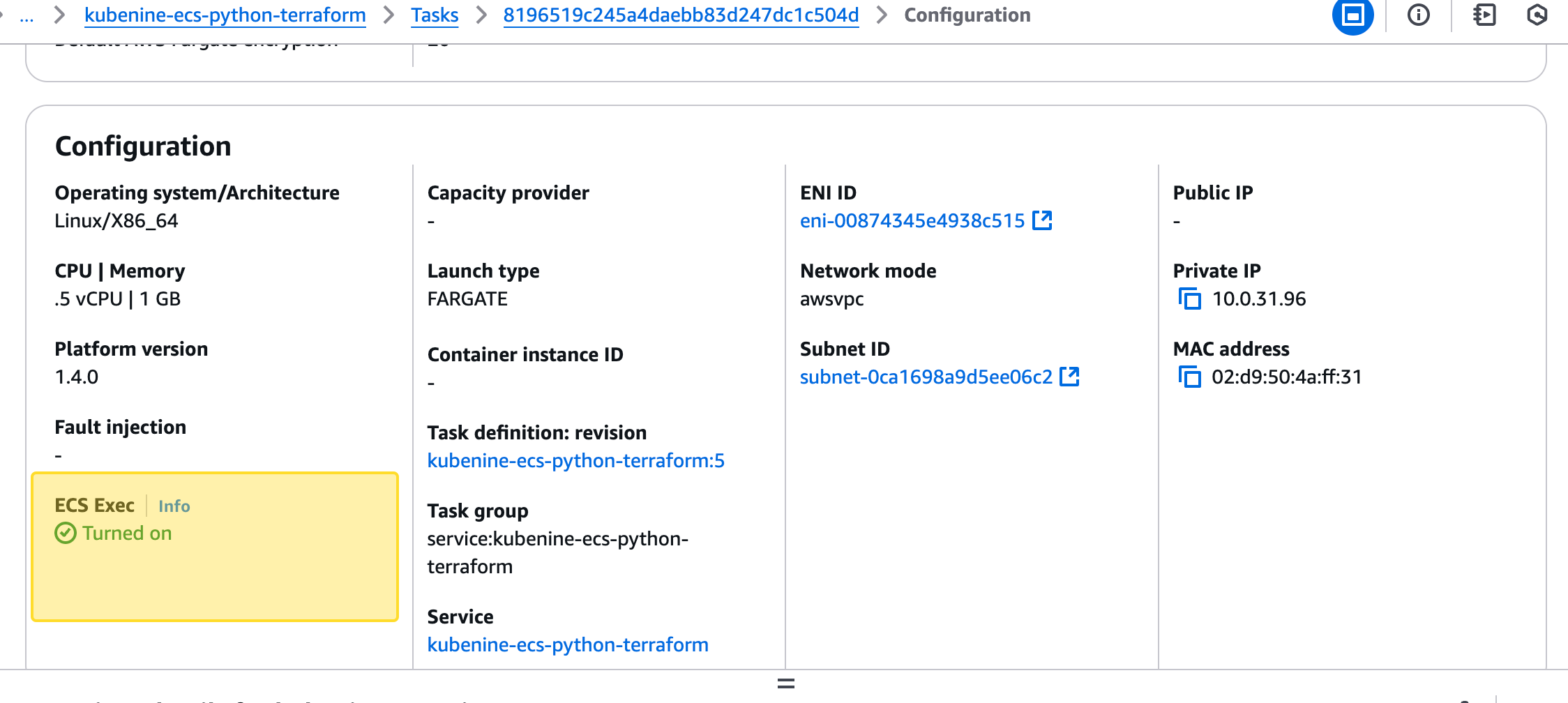1568x703 pixels.
Task: Open the info panel circle icon
Action: [x=1418, y=15]
